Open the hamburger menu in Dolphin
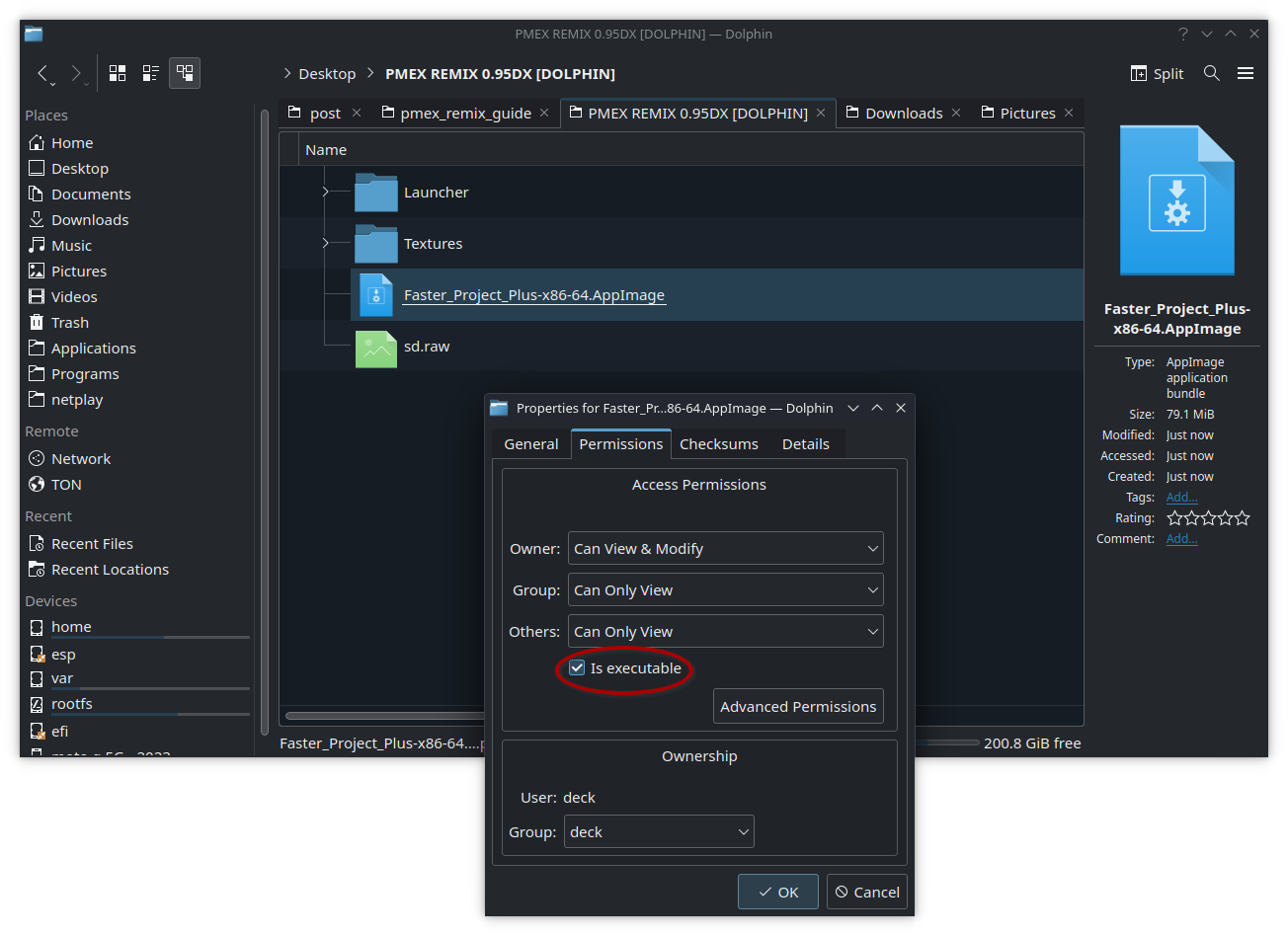The width and height of the screenshot is (1288, 936). pos(1246,73)
